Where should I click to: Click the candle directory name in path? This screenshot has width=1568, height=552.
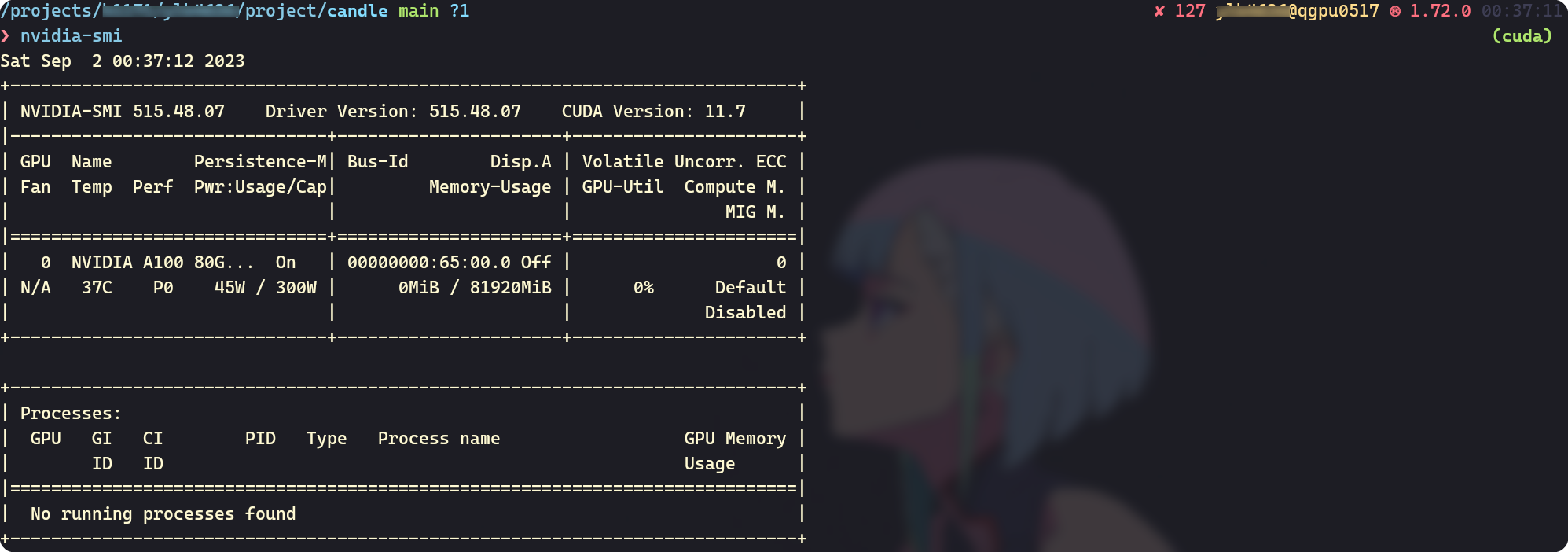(x=357, y=11)
